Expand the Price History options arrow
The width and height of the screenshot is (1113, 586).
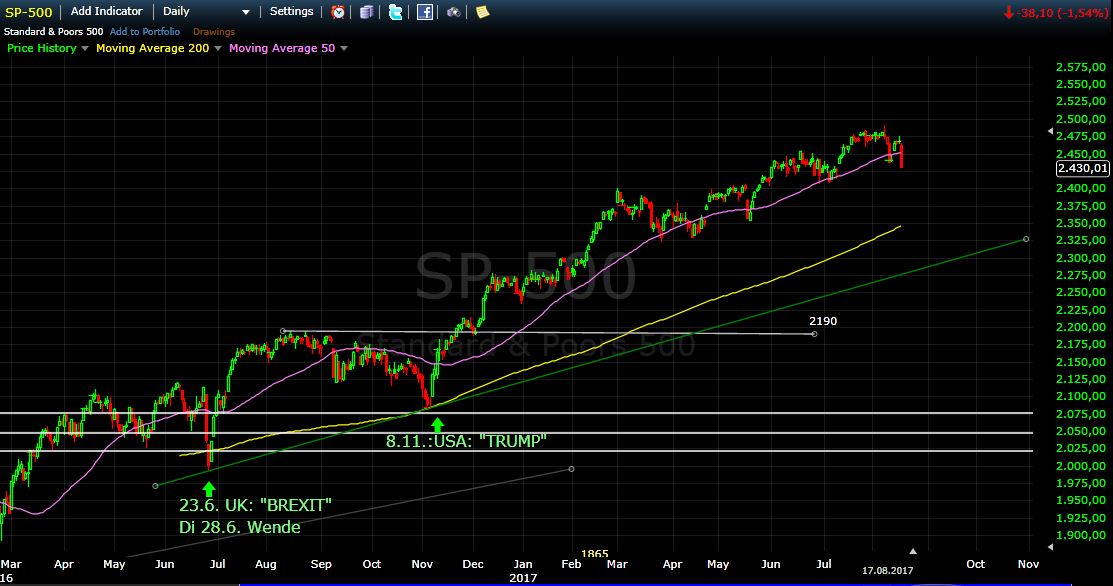coord(85,48)
